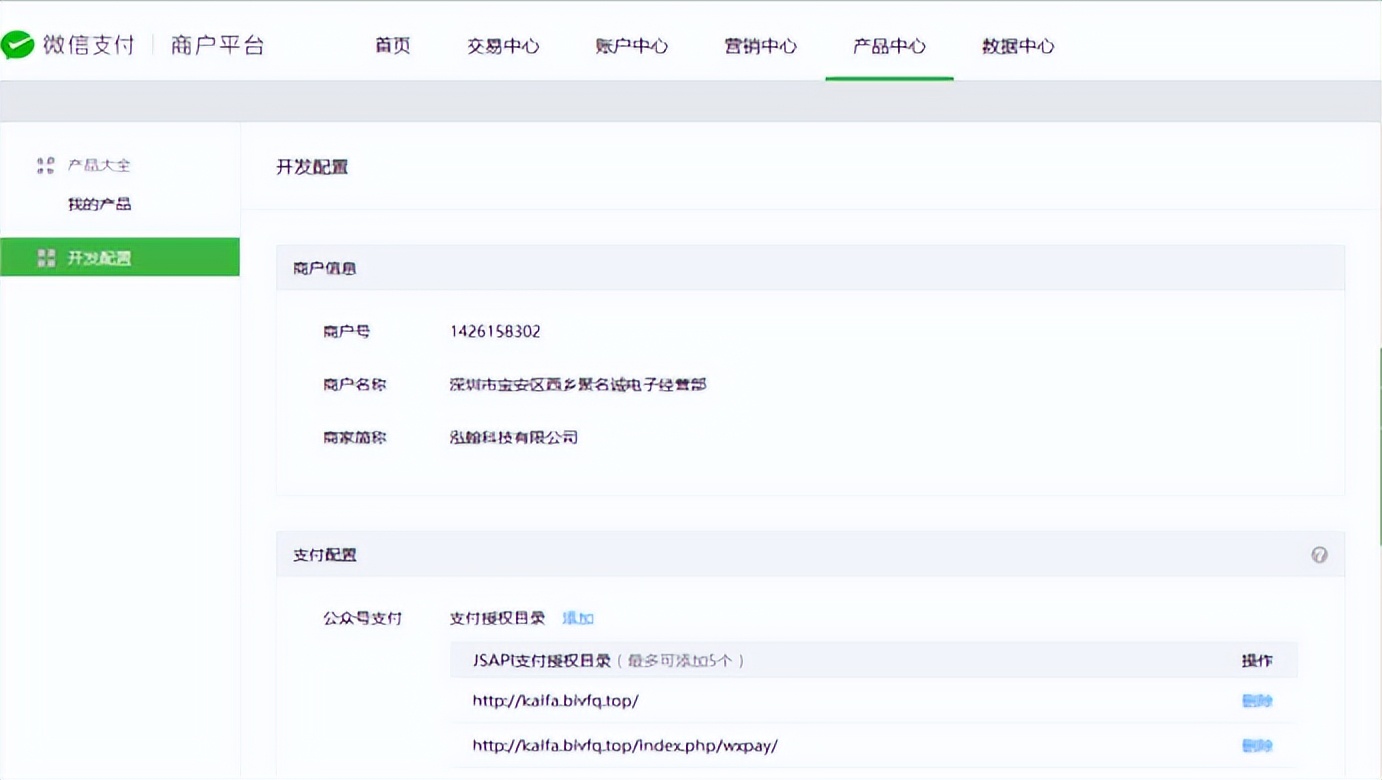Open the 交易中心 tab

504,46
